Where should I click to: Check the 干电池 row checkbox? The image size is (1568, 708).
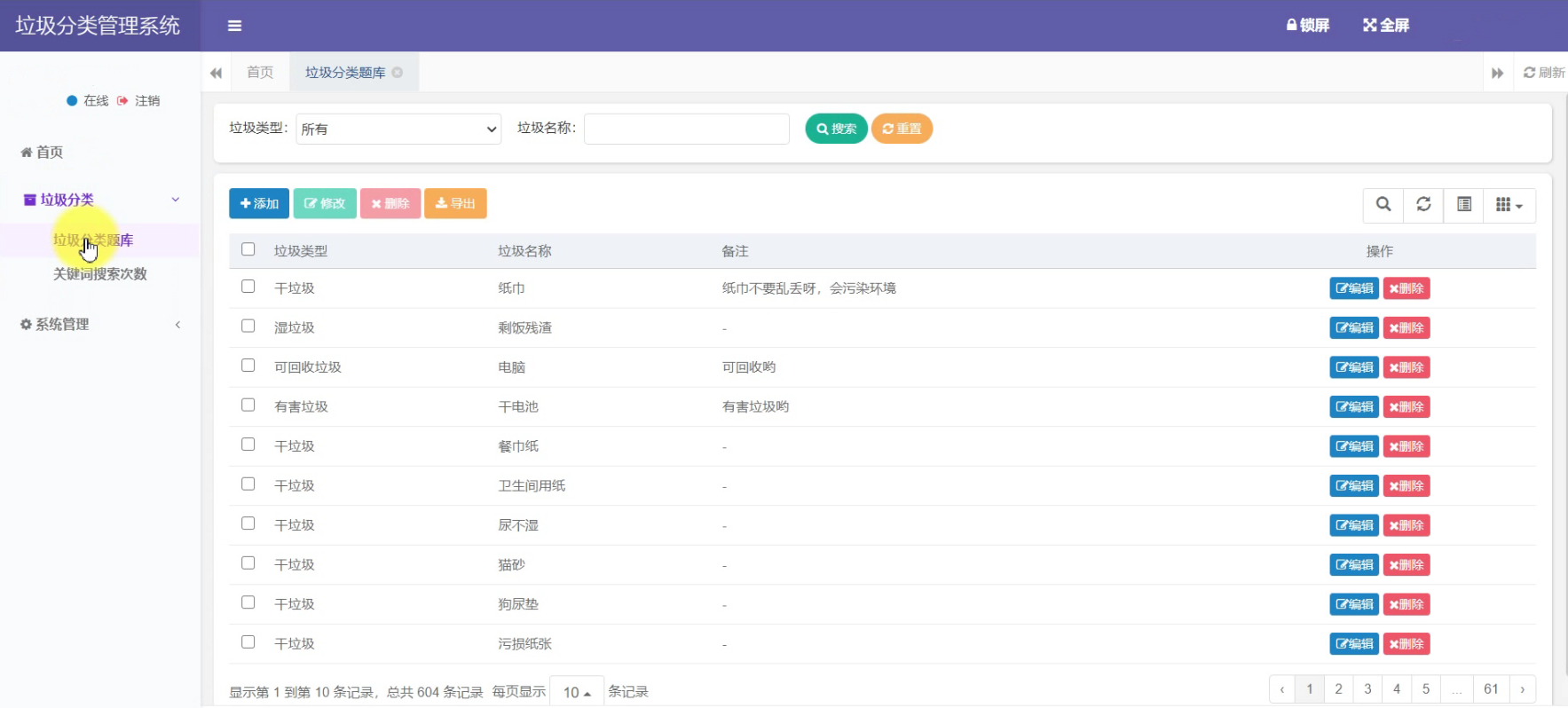[248, 405]
